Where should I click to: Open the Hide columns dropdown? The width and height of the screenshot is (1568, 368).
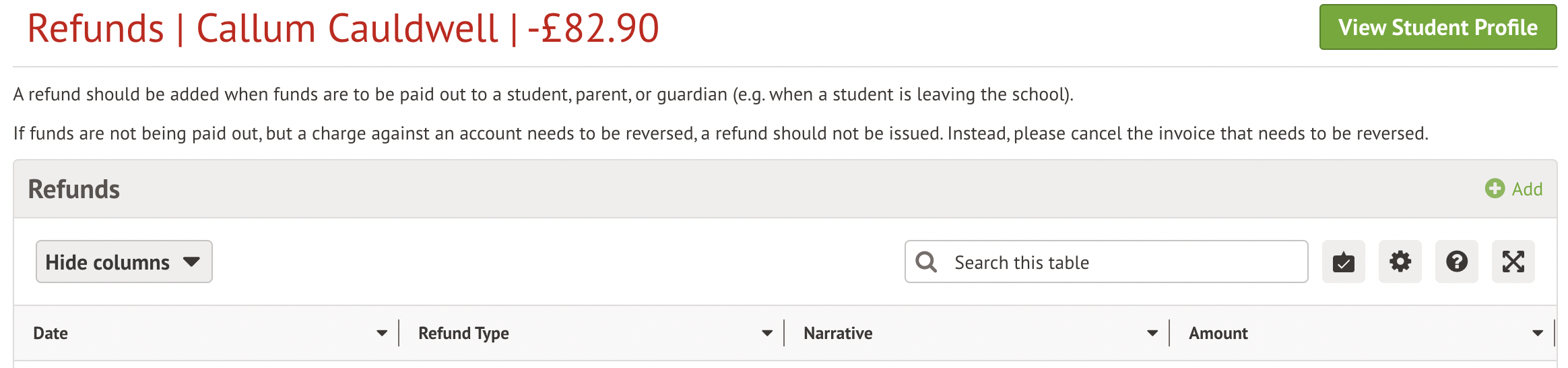(x=124, y=262)
